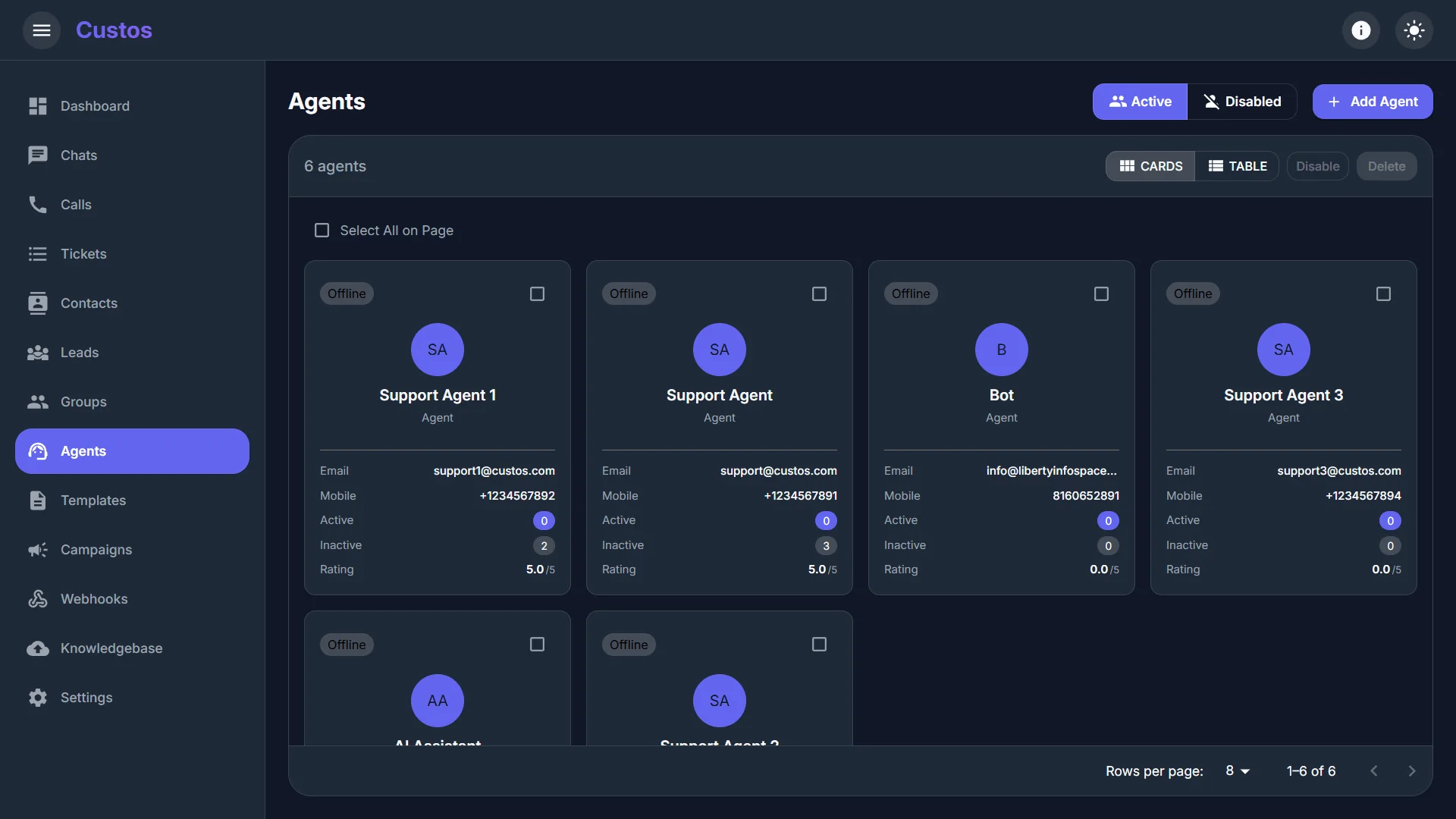The image size is (1456, 819).
Task: Switch to the Disabled agents tab
Action: (x=1242, y=102)
